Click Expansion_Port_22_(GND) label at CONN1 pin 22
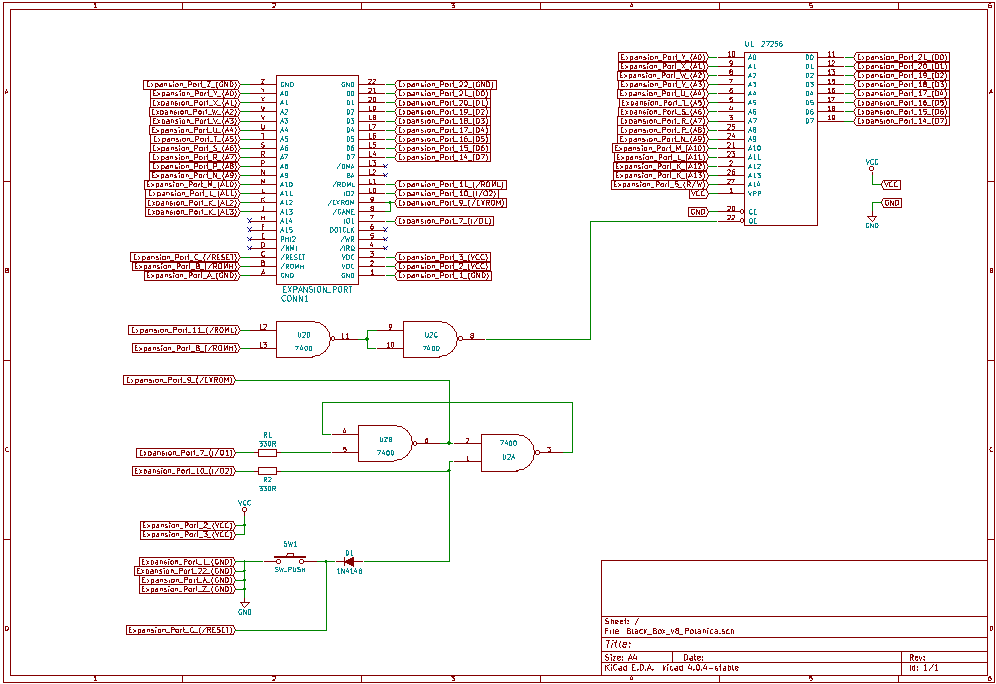 [446, 84]
